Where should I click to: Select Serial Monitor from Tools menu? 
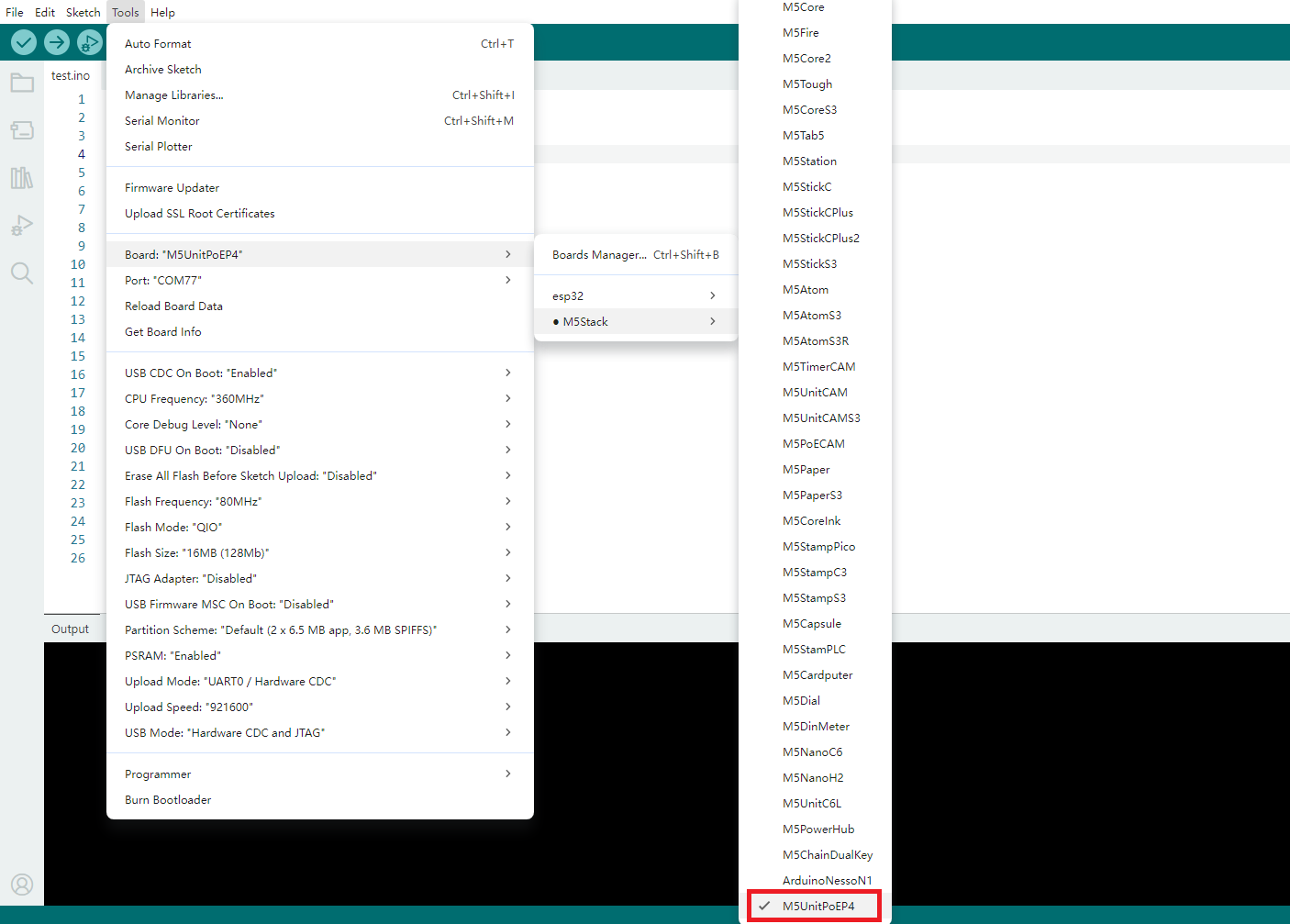coord(162,120)
